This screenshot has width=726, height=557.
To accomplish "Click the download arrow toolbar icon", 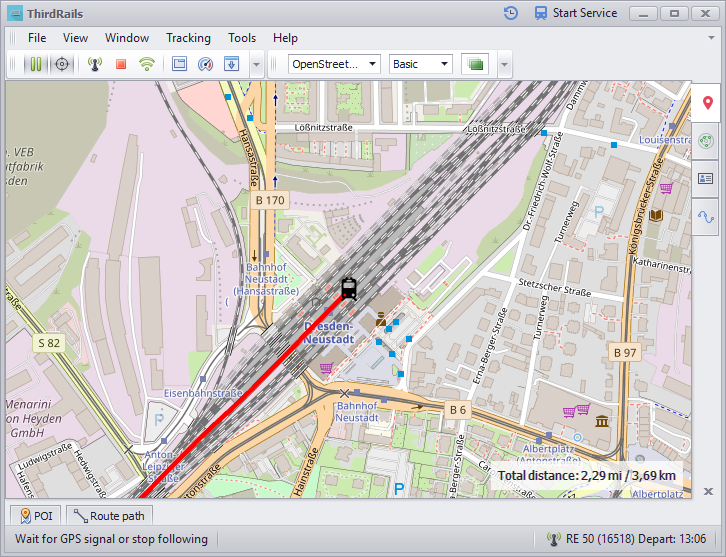I will (232, 64).
